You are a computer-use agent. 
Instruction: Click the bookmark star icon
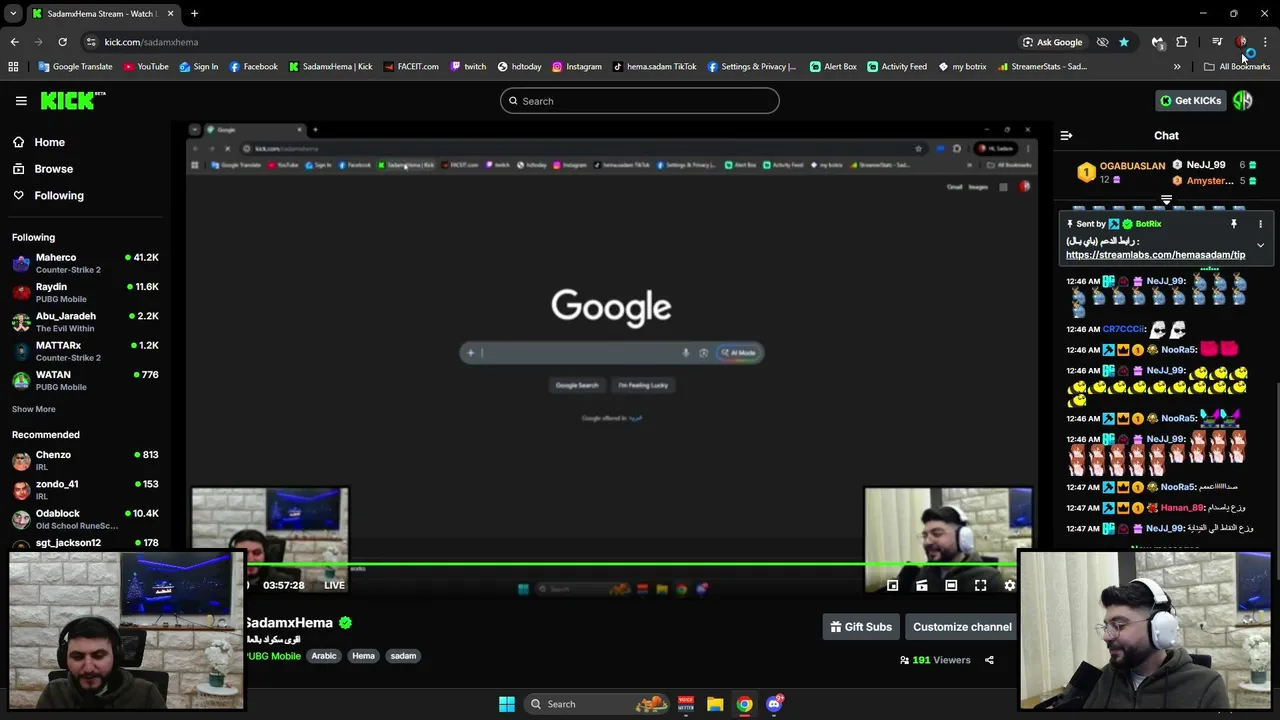pos(1124,42)
